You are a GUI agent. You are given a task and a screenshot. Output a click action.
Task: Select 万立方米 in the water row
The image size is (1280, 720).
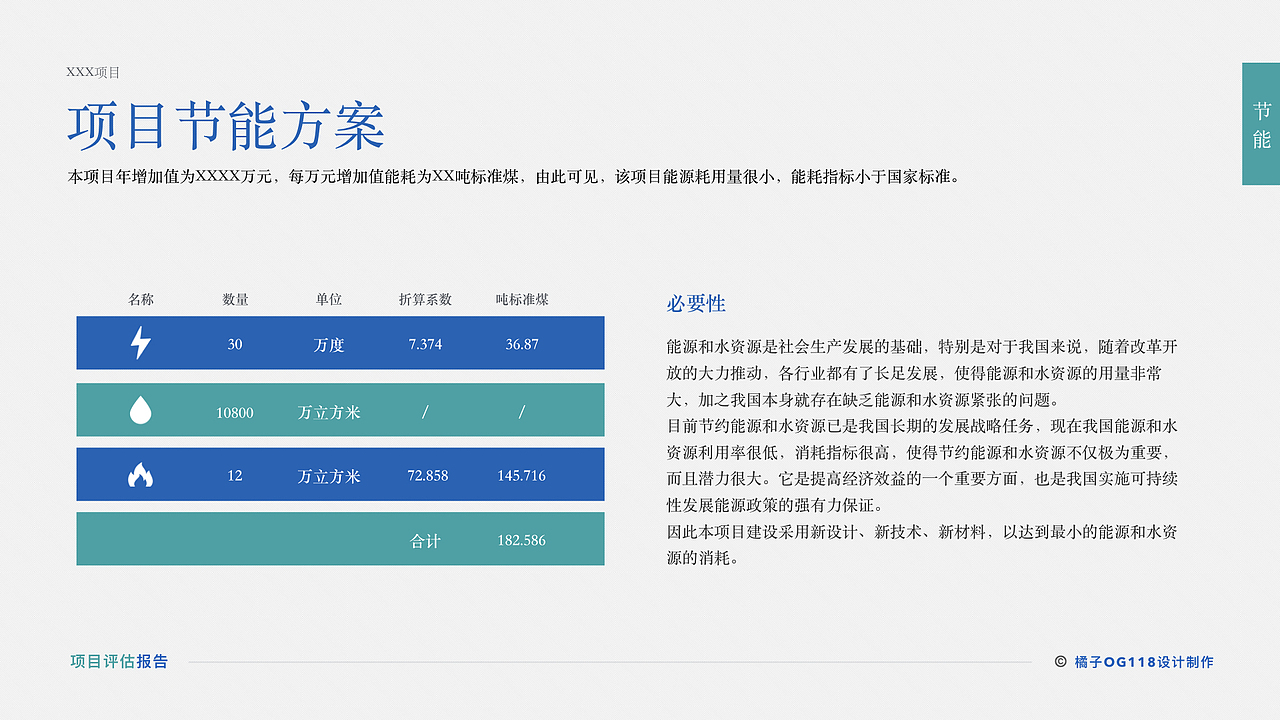(329, 412)
